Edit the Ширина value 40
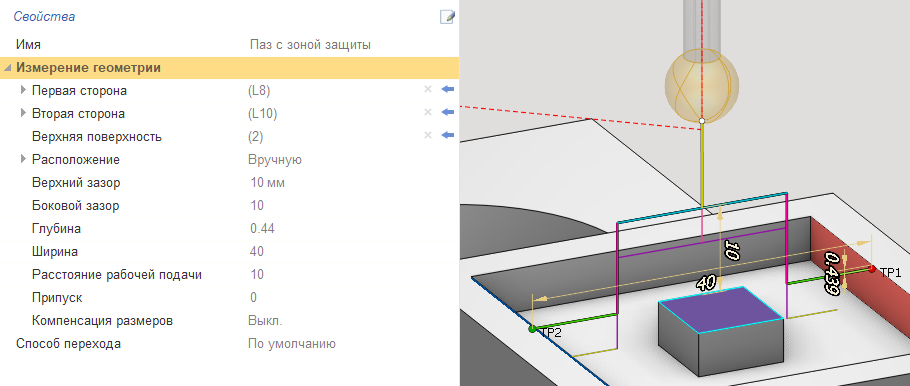Viewport: 910px width, 386px height. pyautogui.click(x=257, y=251)
